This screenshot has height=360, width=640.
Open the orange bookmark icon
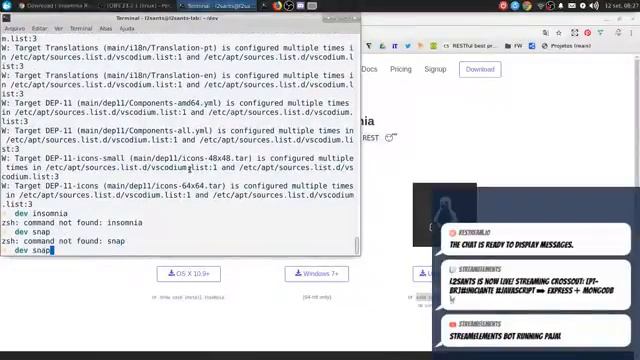[x=420, y=46]
